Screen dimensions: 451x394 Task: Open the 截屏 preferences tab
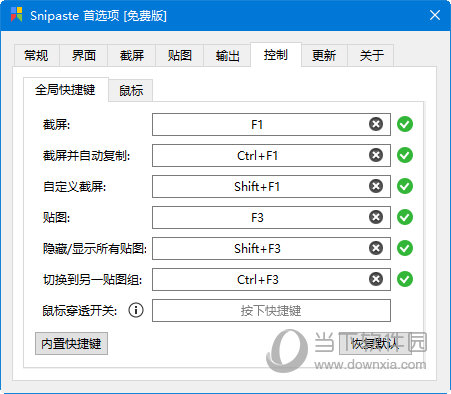coord(132,55)
